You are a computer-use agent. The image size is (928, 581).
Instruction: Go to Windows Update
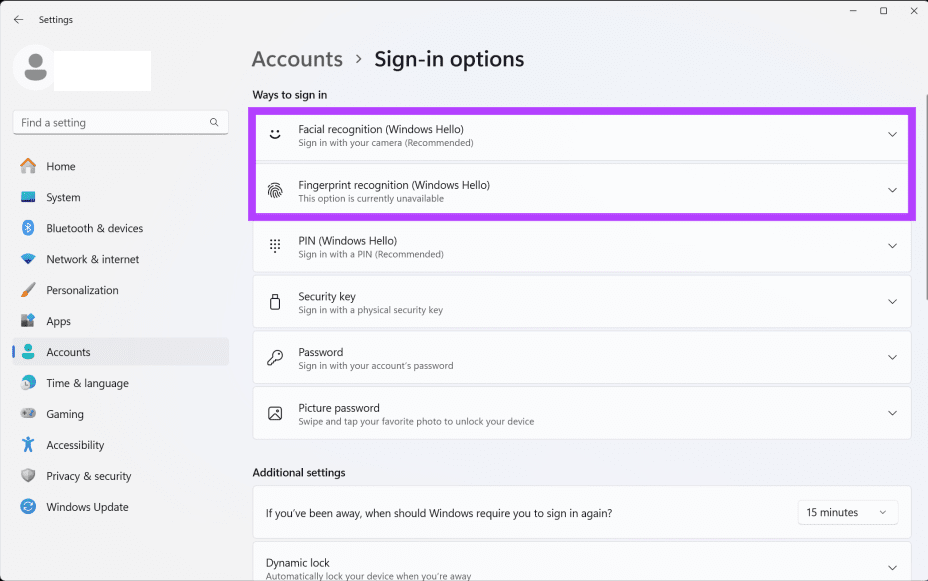tap(120, 506)
